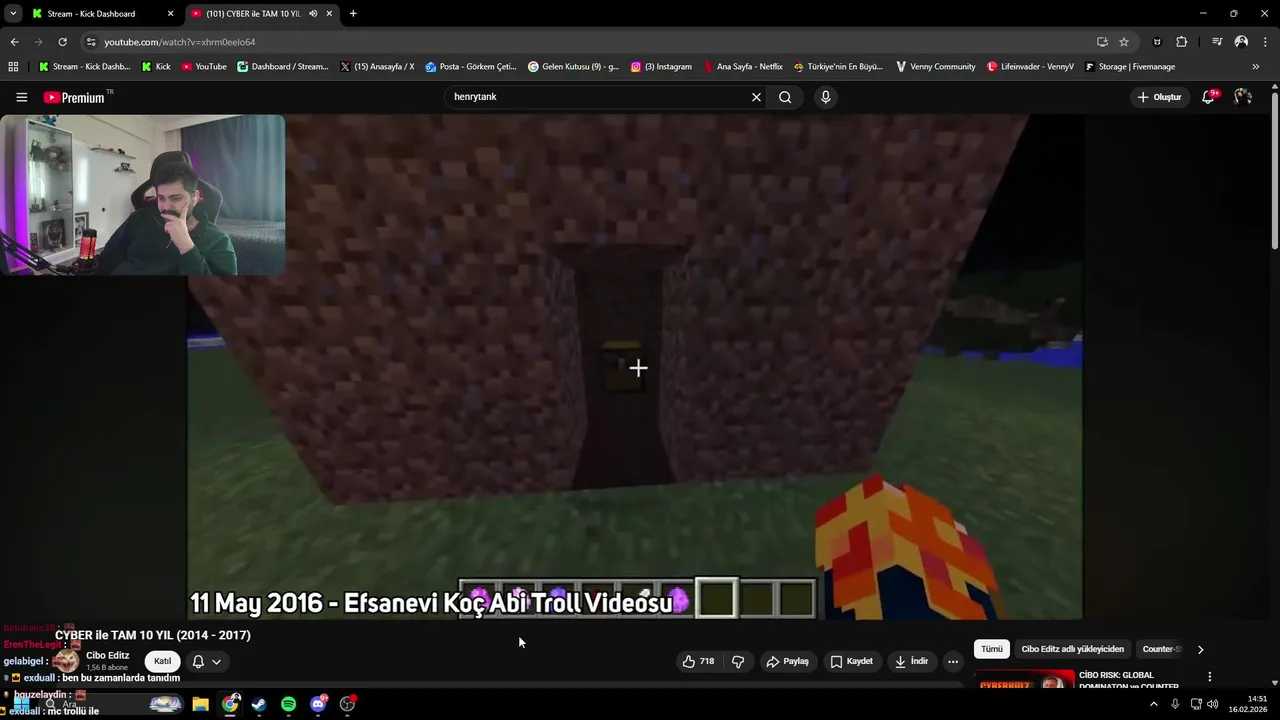Install app icon in the address bar

[x=1102, y=42]
